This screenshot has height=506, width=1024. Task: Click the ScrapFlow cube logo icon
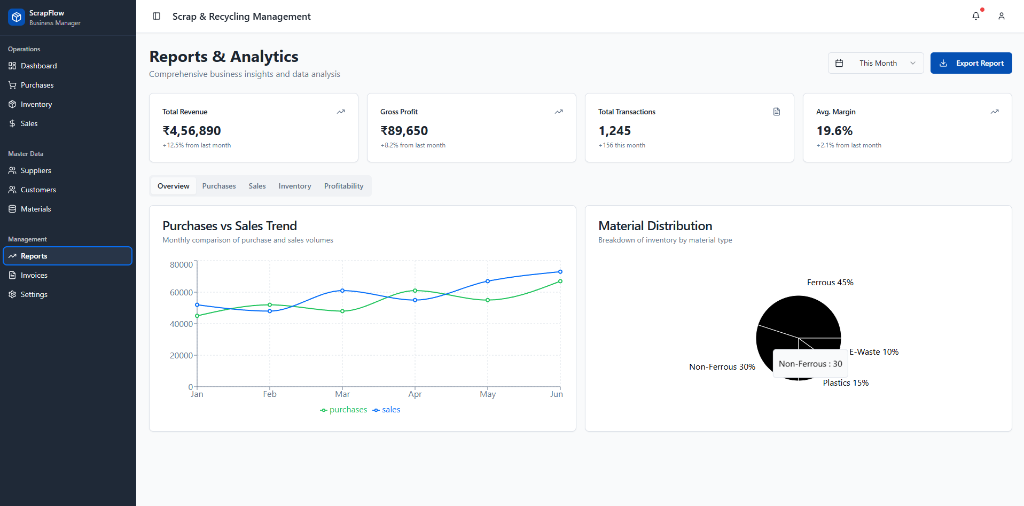tap(16, 17)
